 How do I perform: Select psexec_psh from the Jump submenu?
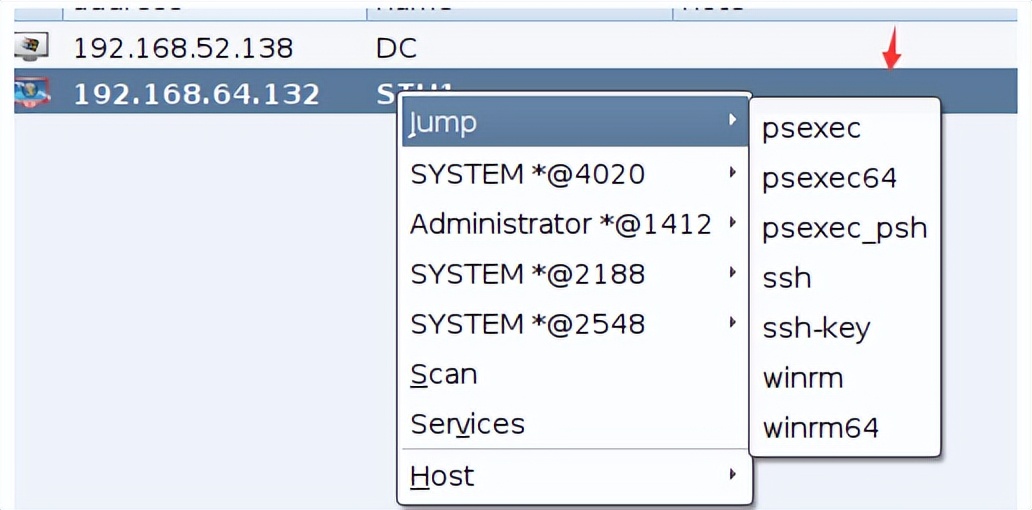coord(845,228)
